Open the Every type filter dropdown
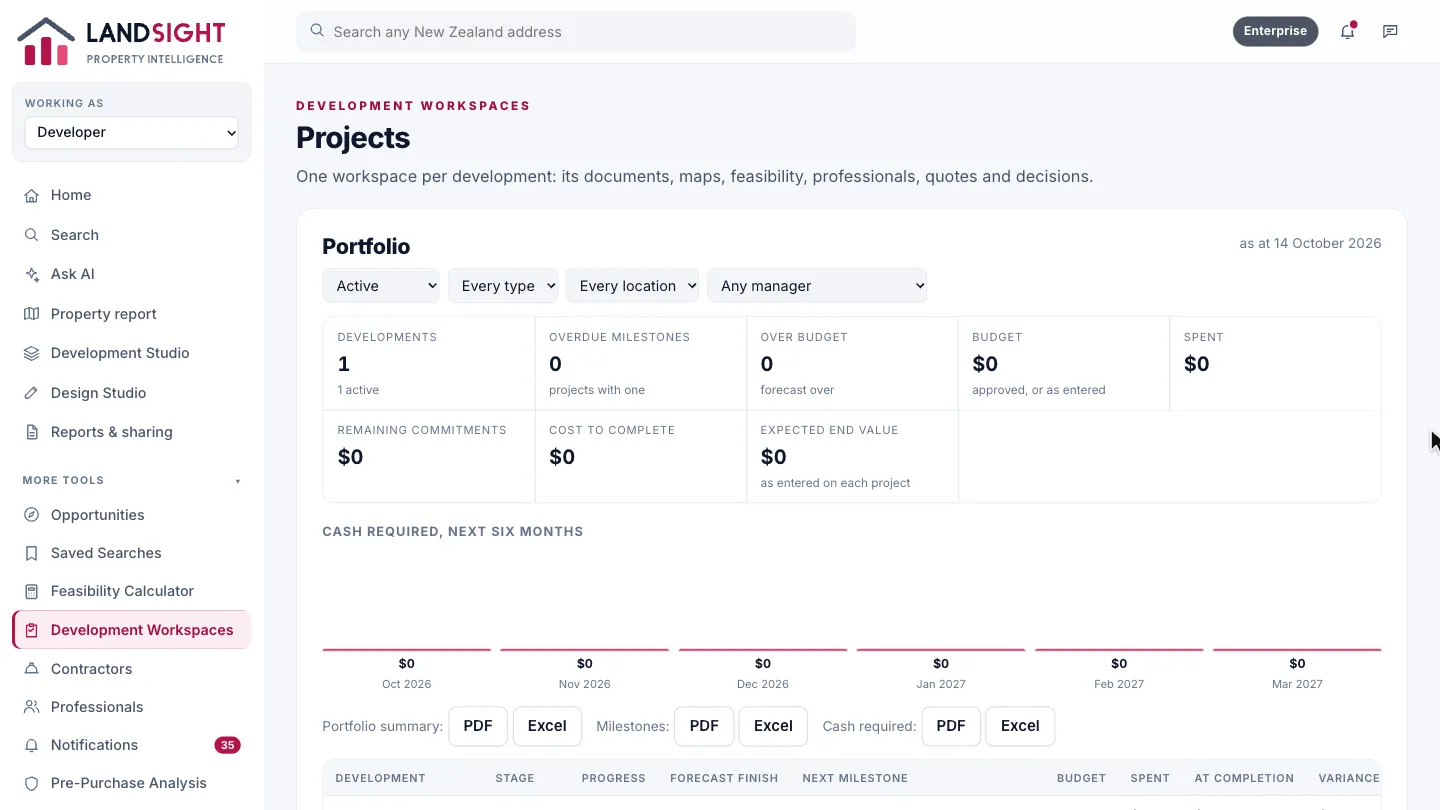This screenshot has height=810, width=1440. [503, 286]
